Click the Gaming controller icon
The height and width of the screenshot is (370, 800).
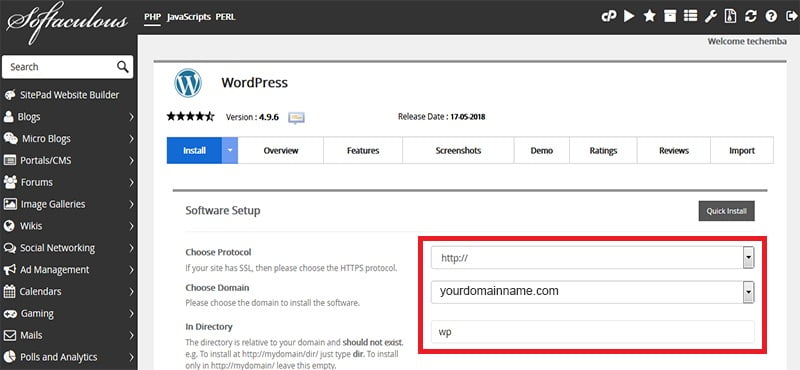pos(10,313)
